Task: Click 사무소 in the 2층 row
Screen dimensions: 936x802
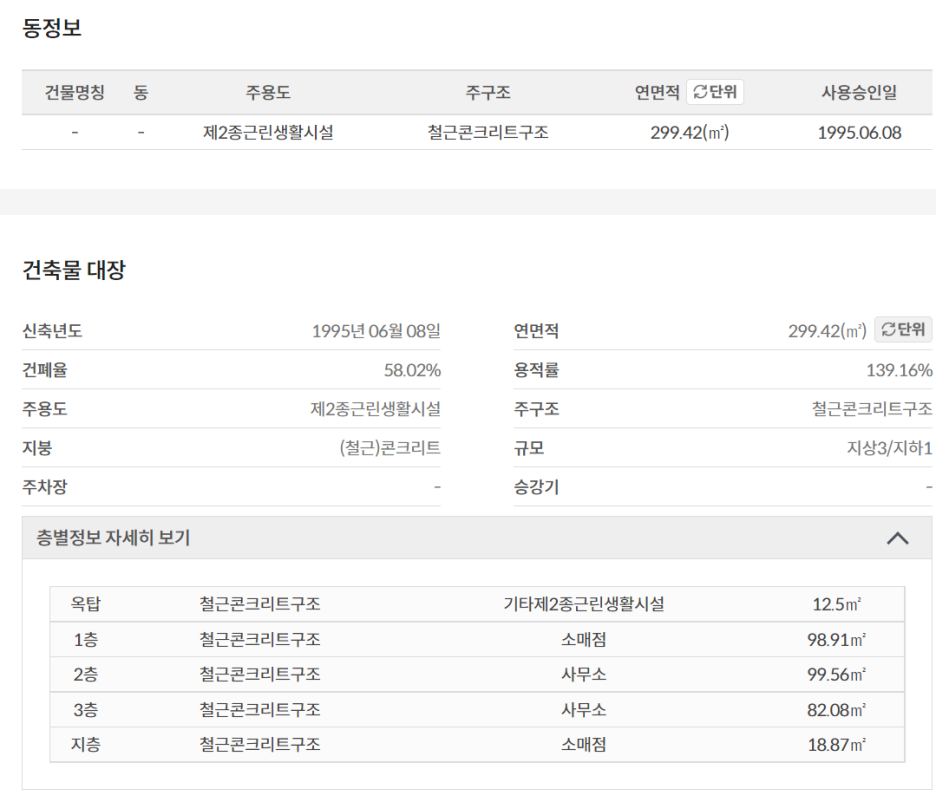Action: point(584,674)
